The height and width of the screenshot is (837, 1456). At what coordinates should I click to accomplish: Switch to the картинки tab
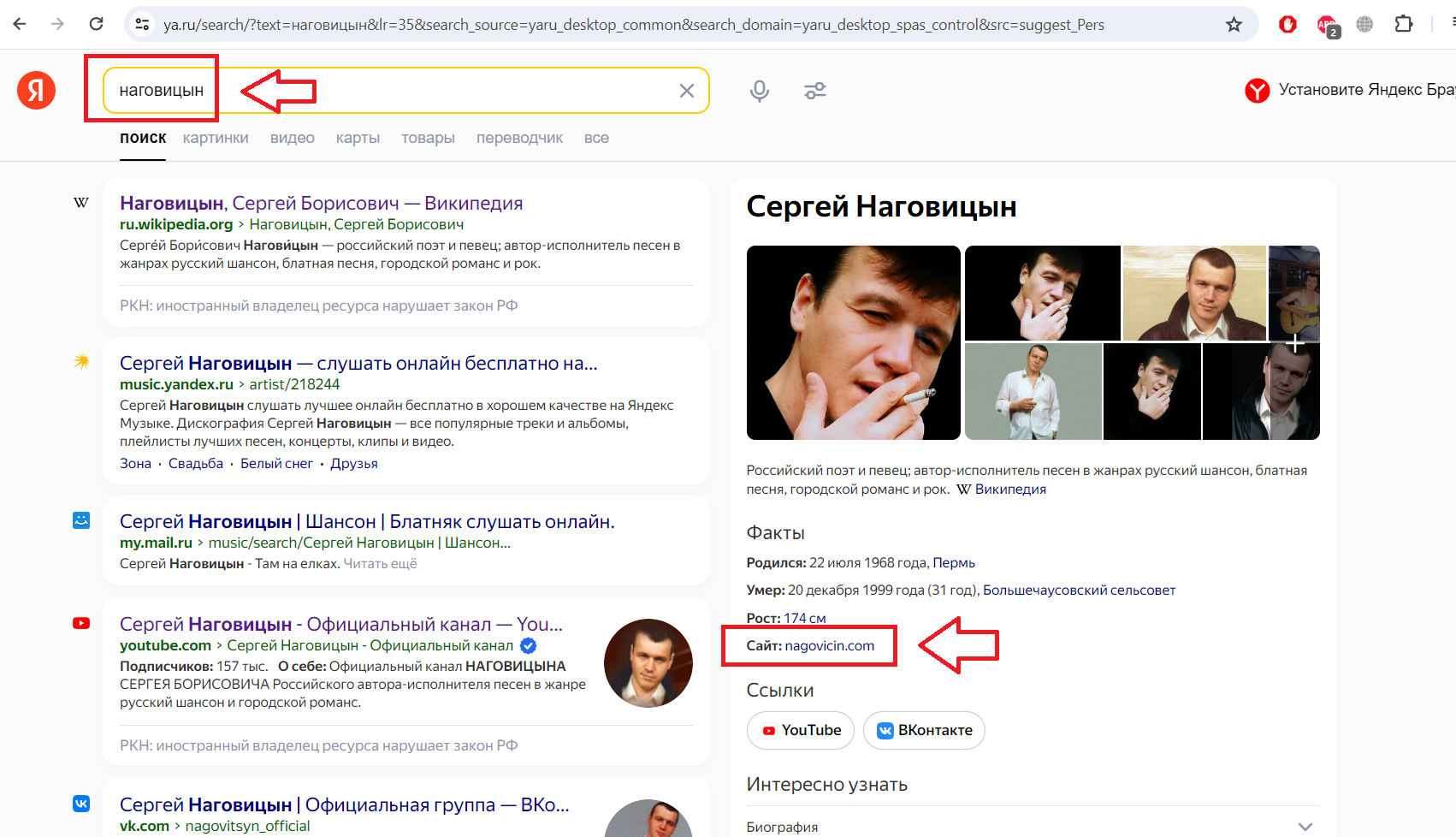point(216,138)
